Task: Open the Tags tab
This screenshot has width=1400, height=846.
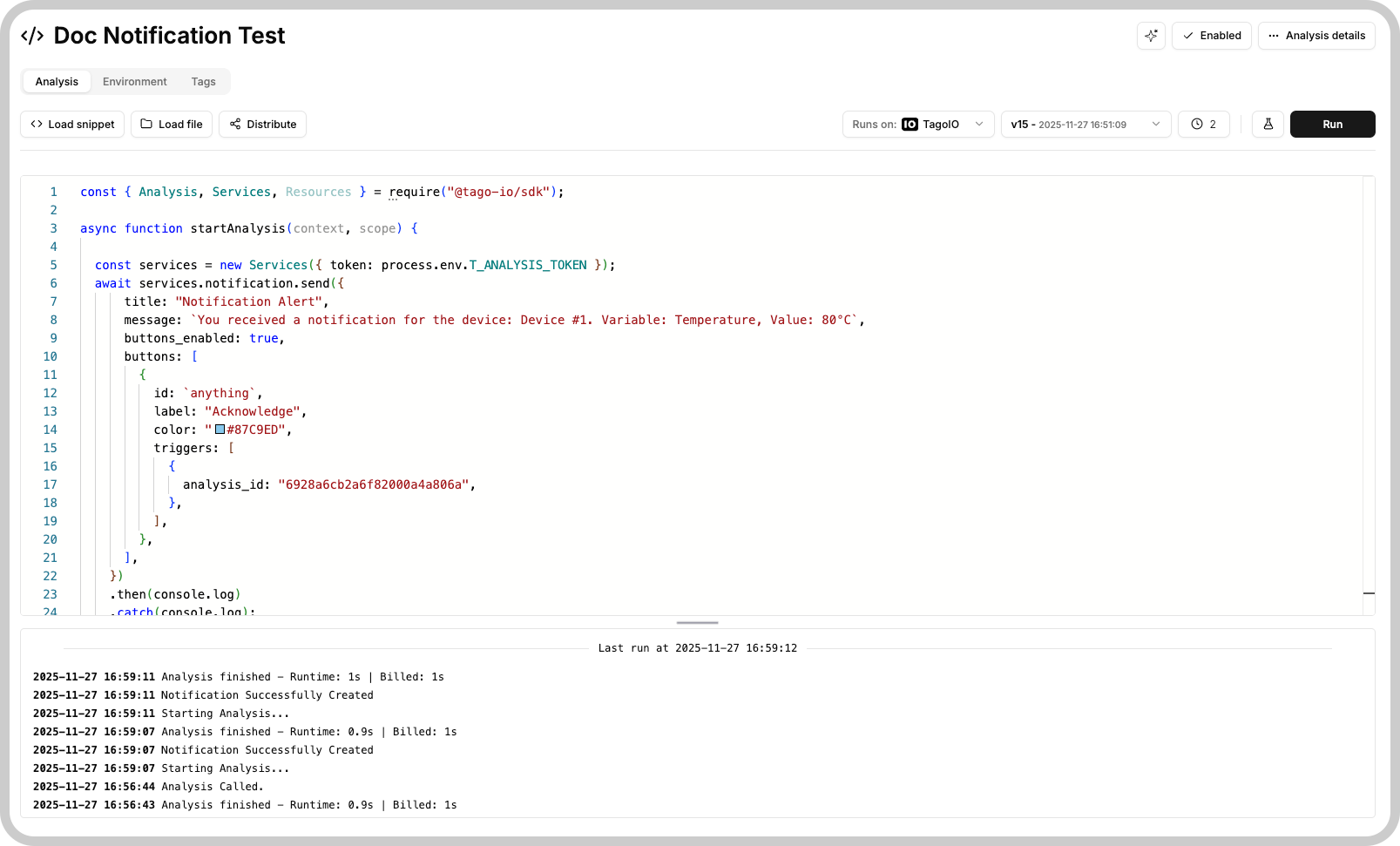Action: click(x=204, y=82)
